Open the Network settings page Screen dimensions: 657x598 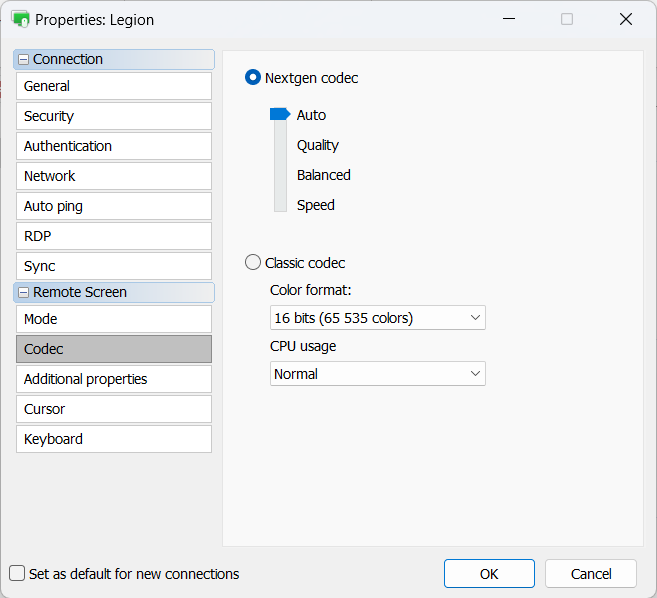(x=114, y=176)
